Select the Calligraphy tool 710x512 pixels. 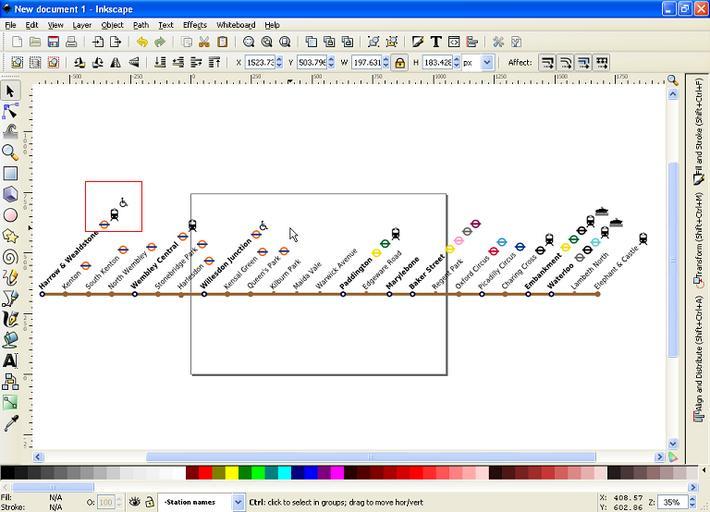[10, 319]
